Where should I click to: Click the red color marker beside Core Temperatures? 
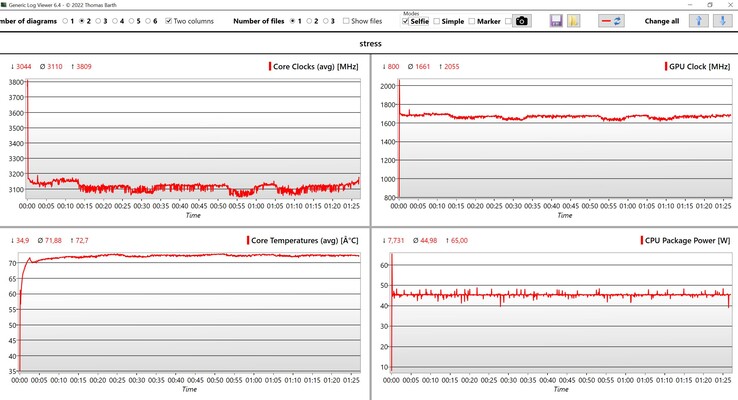pyautogui.click(x=246, y=241)
